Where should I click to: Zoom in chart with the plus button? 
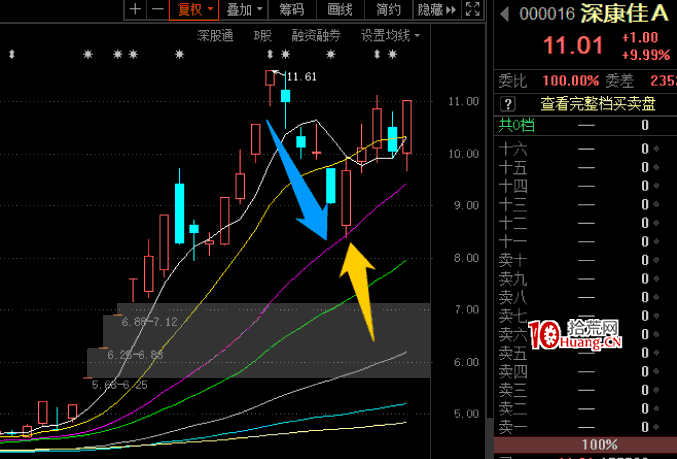[x=135, y=9]
